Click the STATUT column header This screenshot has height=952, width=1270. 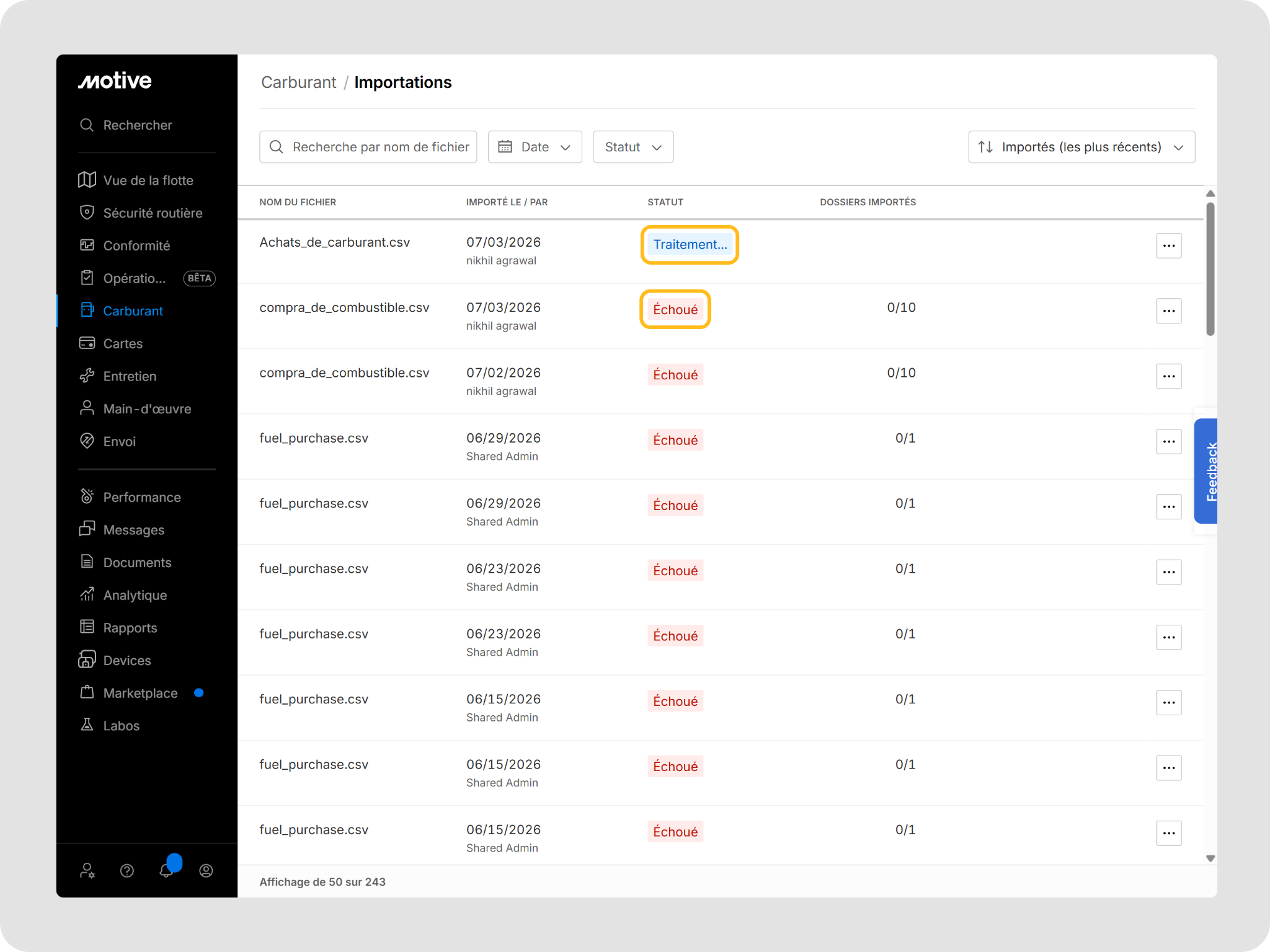pyautogui.click(x=665, y=202)
